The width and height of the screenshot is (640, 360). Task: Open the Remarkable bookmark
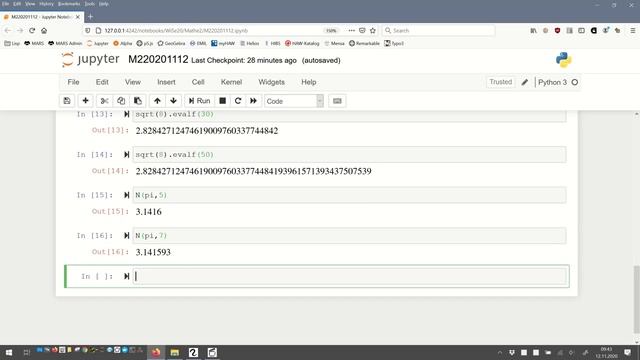click(364, 43)
